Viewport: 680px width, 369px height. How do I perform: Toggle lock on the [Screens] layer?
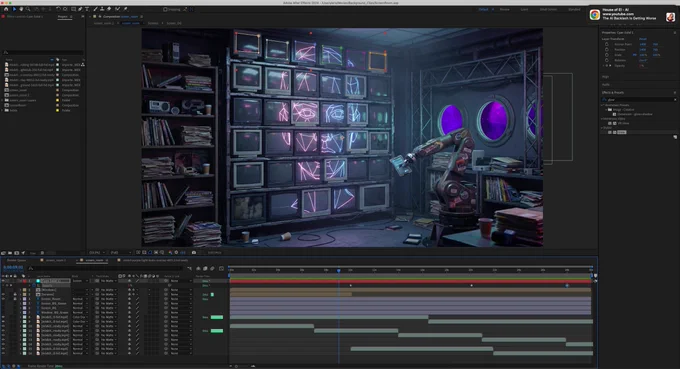[15, 294]
